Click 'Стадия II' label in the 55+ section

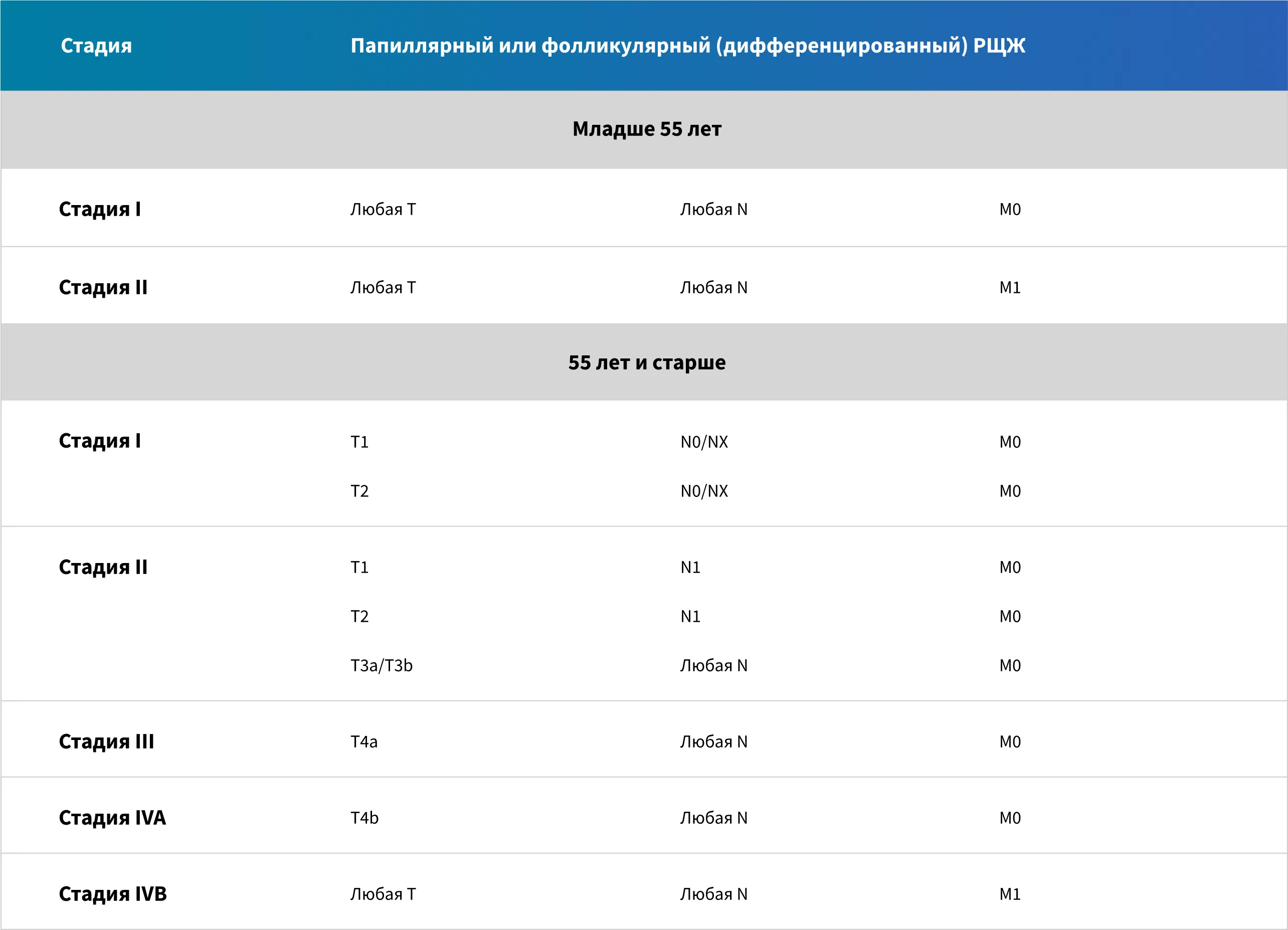point(103,567)
